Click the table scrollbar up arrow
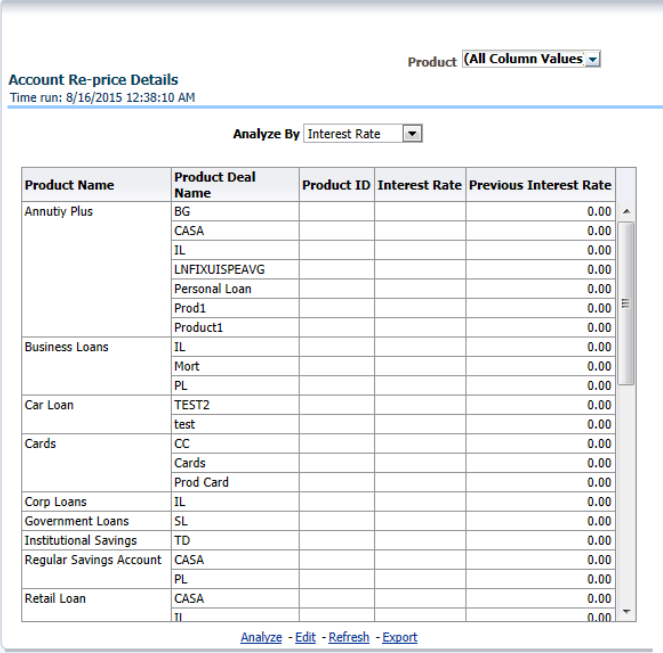This screenshot has height=653, width=663. [x=627, y=211]
